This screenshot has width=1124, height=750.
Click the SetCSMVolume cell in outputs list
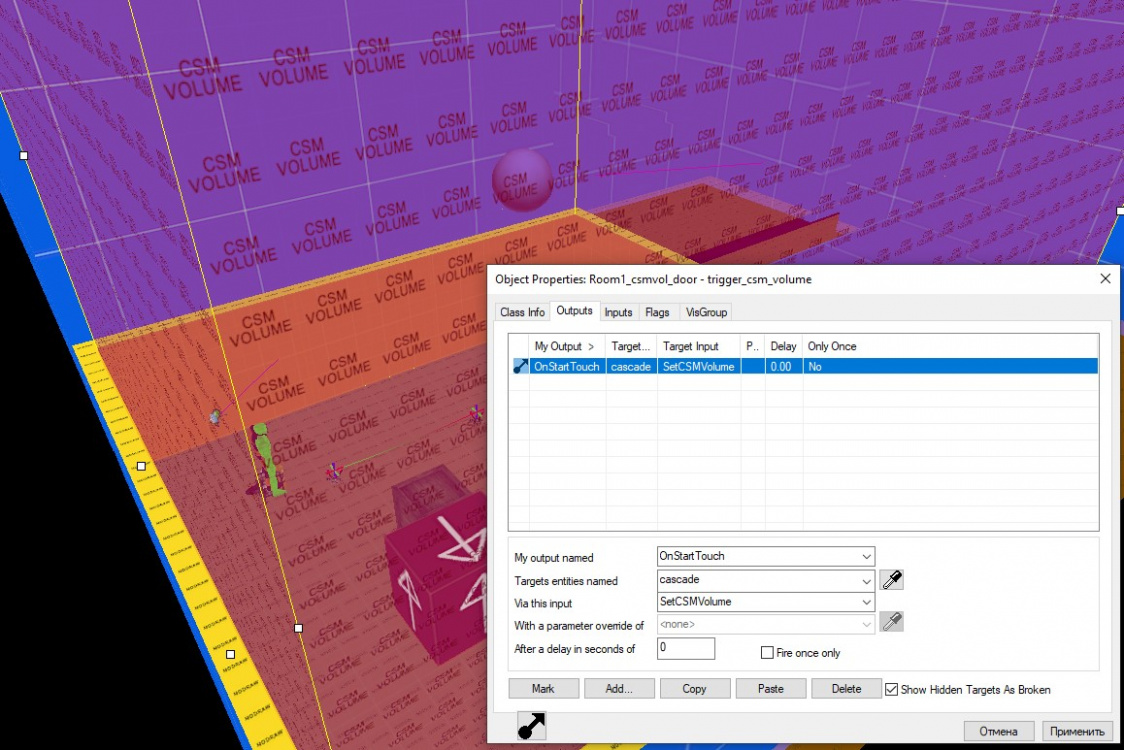click(698, 366)
